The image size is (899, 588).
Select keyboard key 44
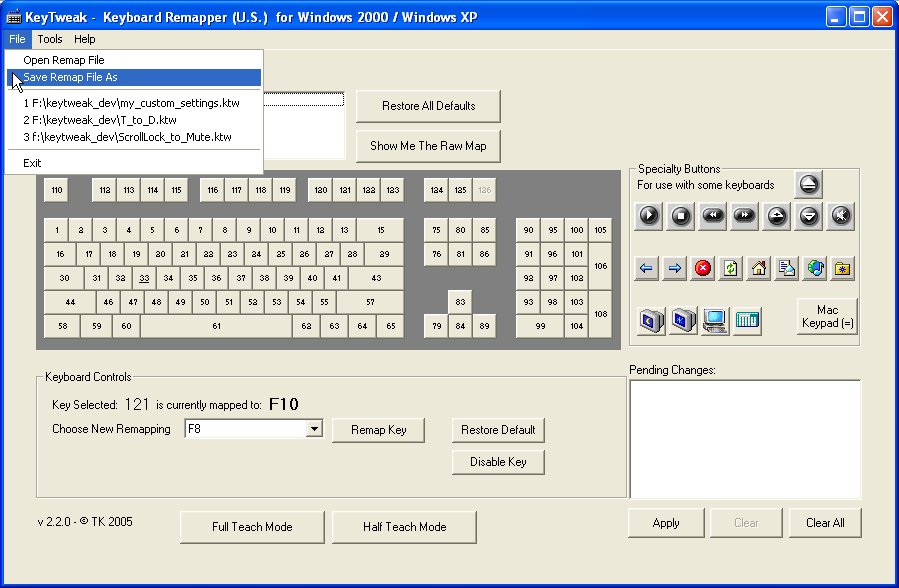tap(70, 302)
